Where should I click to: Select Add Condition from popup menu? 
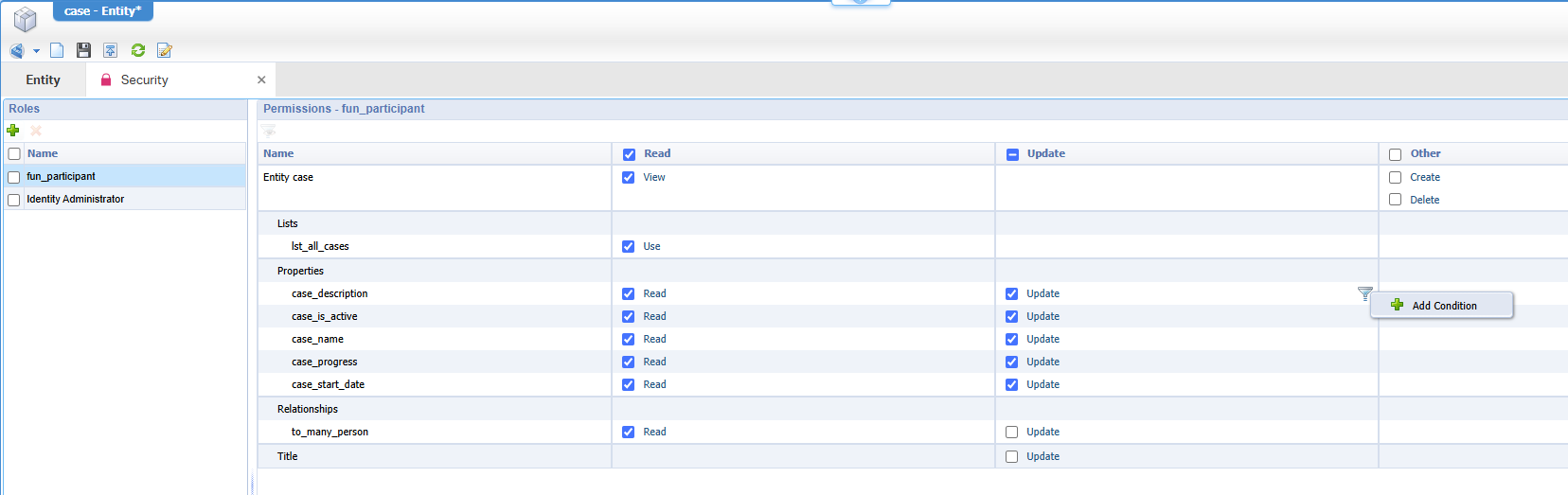point(1443,306)
